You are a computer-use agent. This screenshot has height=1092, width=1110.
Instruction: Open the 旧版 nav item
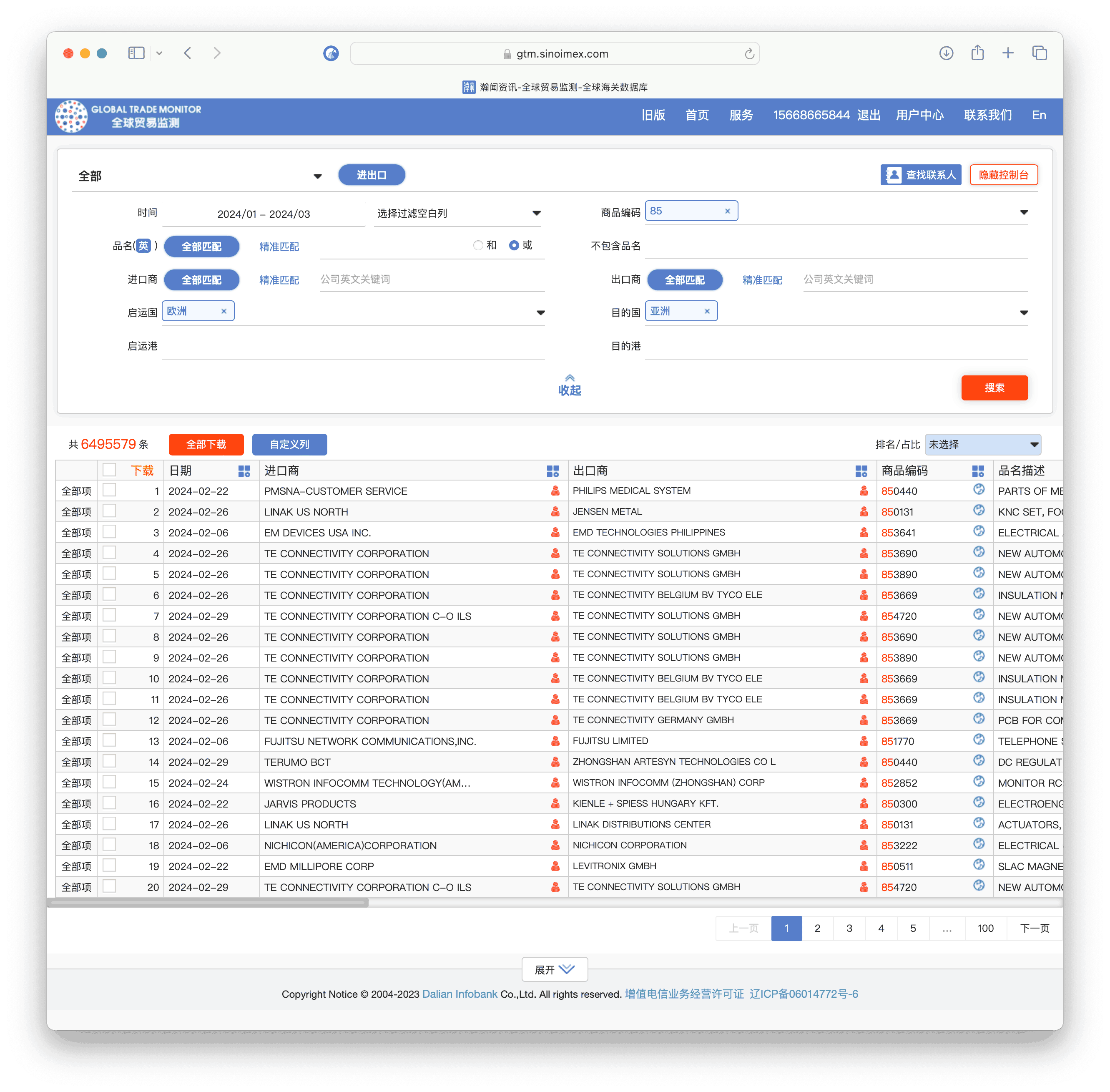tap(653, 115)
